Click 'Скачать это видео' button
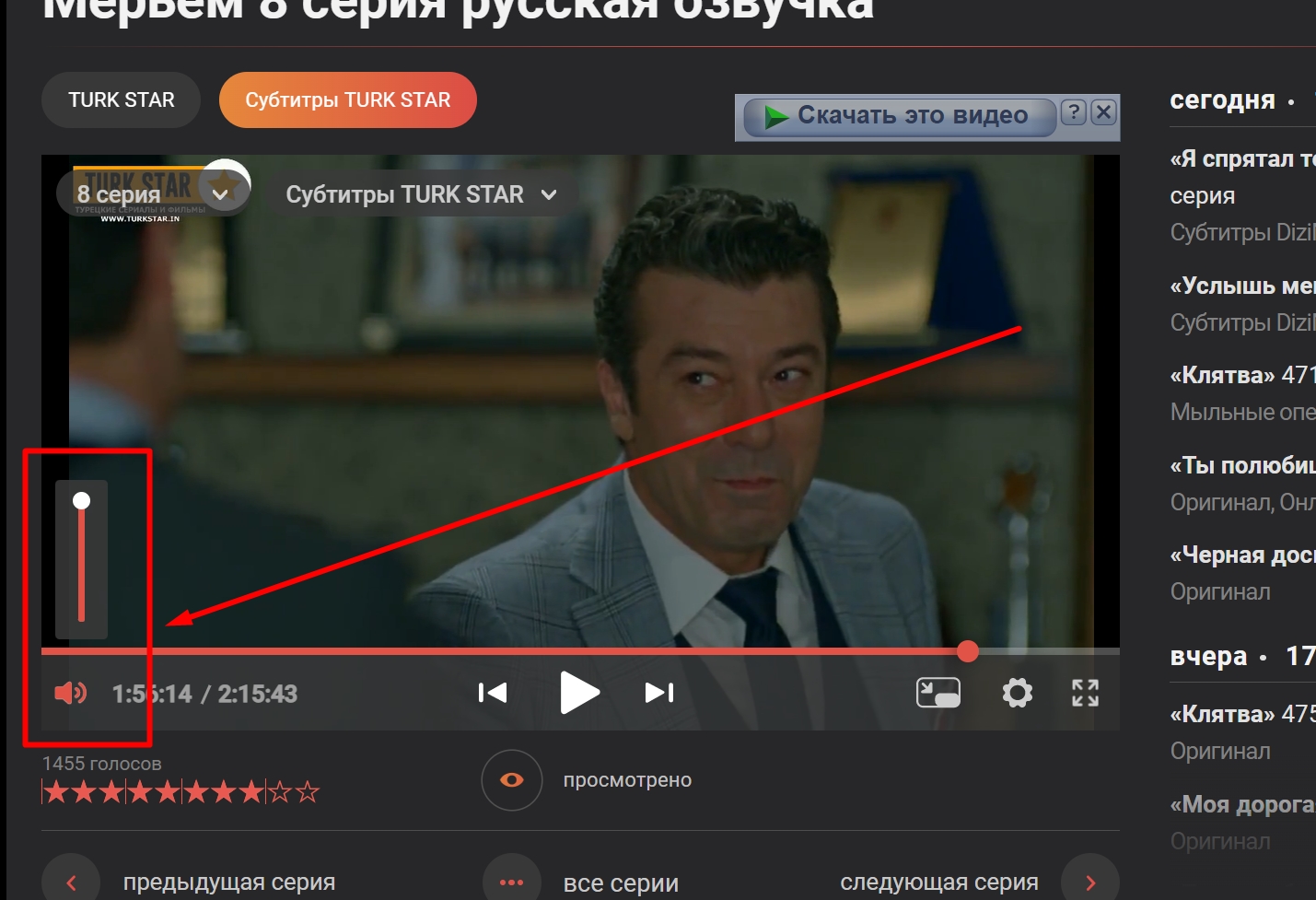 point(898,116)
